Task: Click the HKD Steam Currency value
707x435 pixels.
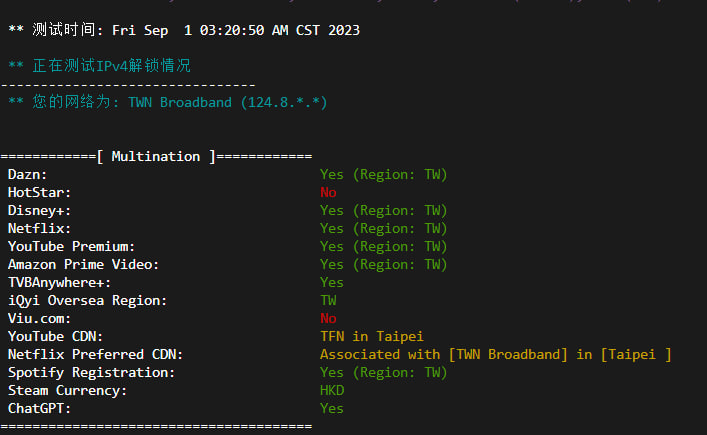Action: pyautogui.click(x=332, y=390)
